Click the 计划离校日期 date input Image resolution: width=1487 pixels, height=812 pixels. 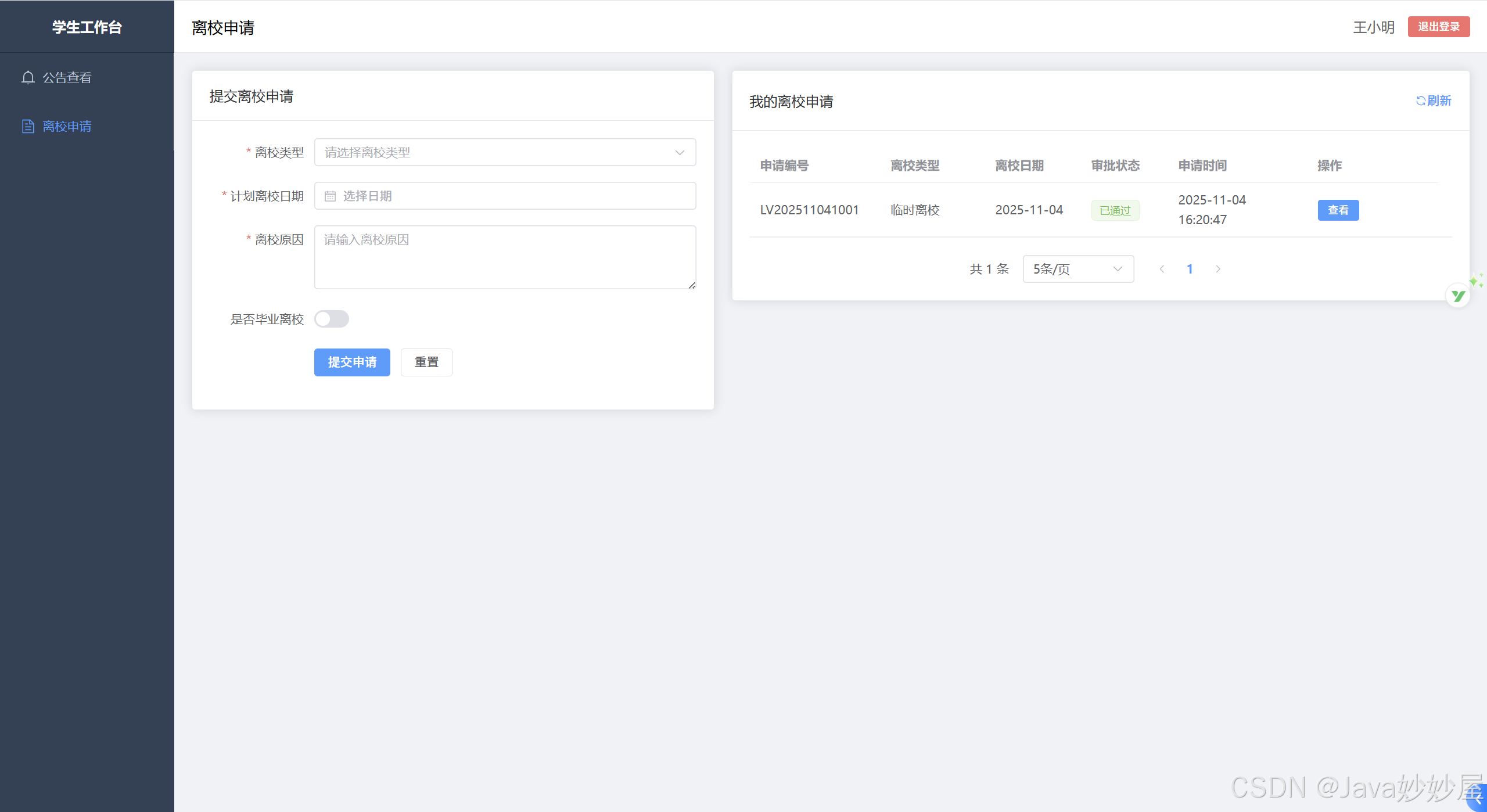tap(505, 196)
